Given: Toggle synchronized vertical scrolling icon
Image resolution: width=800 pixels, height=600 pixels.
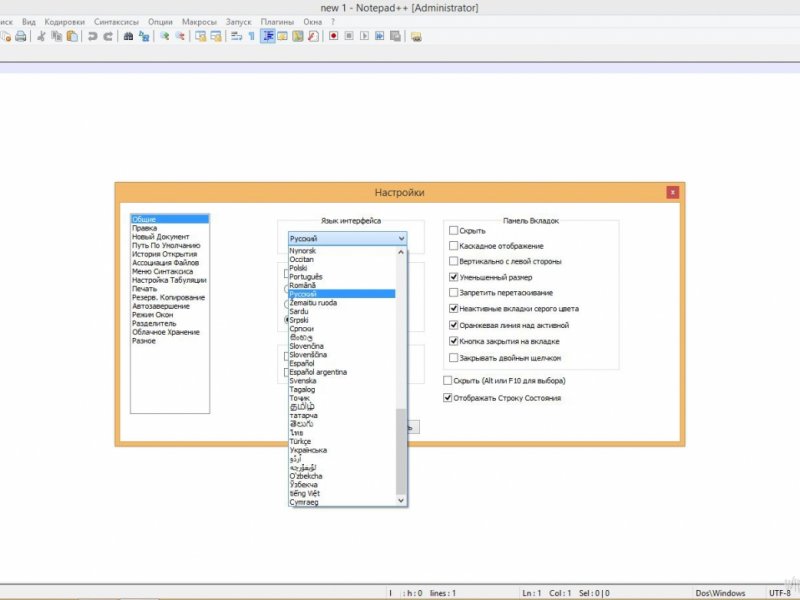Looking at the screenshot, I should tap(201, 36).
